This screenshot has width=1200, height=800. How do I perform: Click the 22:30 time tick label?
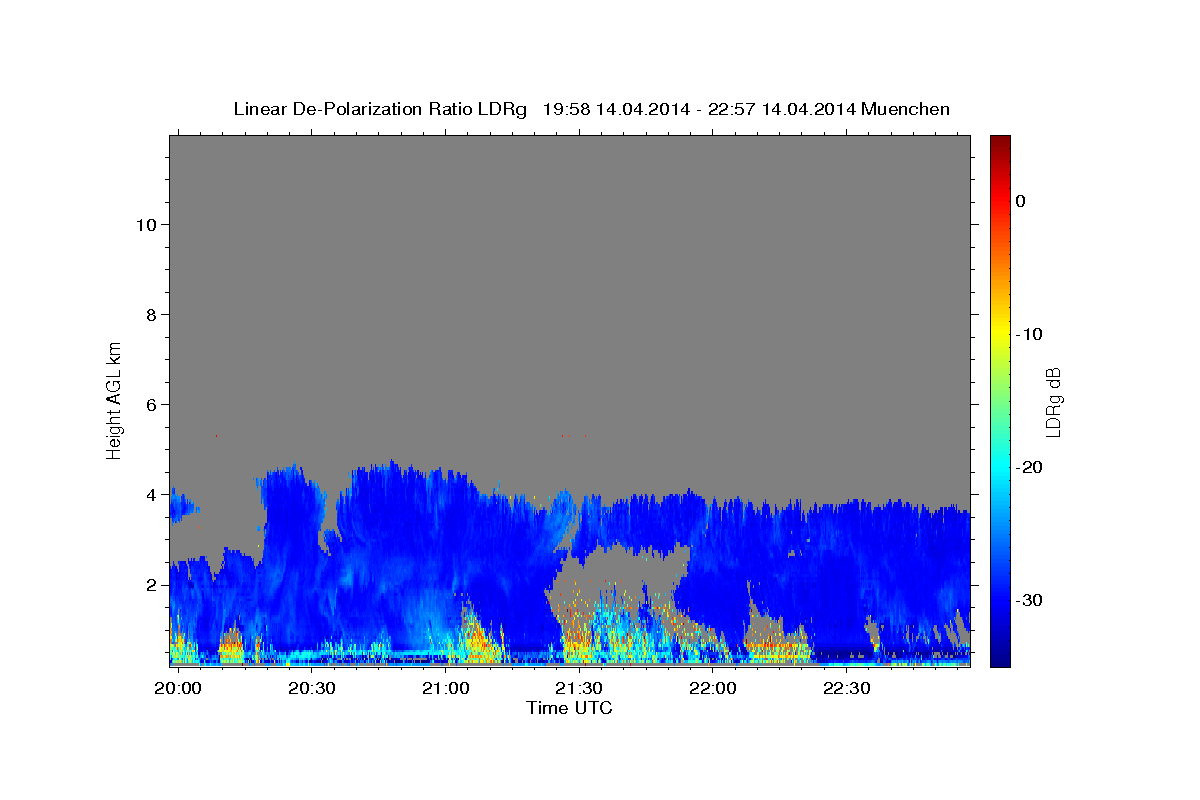coord(846,688)
